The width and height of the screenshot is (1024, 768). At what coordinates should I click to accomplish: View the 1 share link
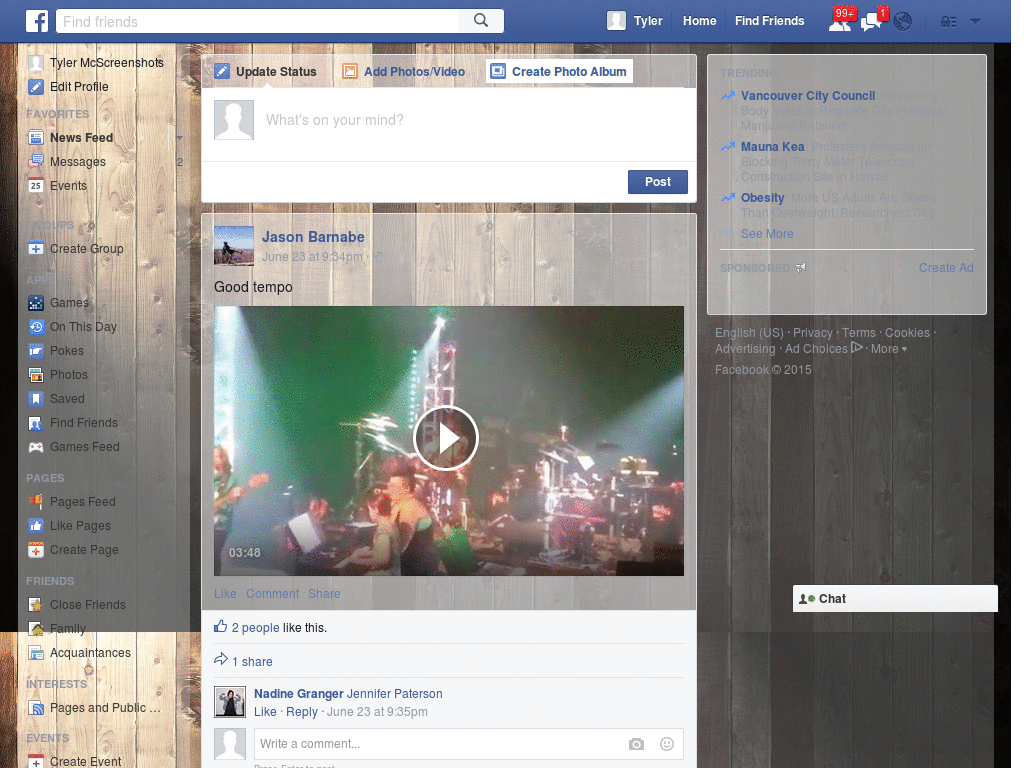coord(252,662)
